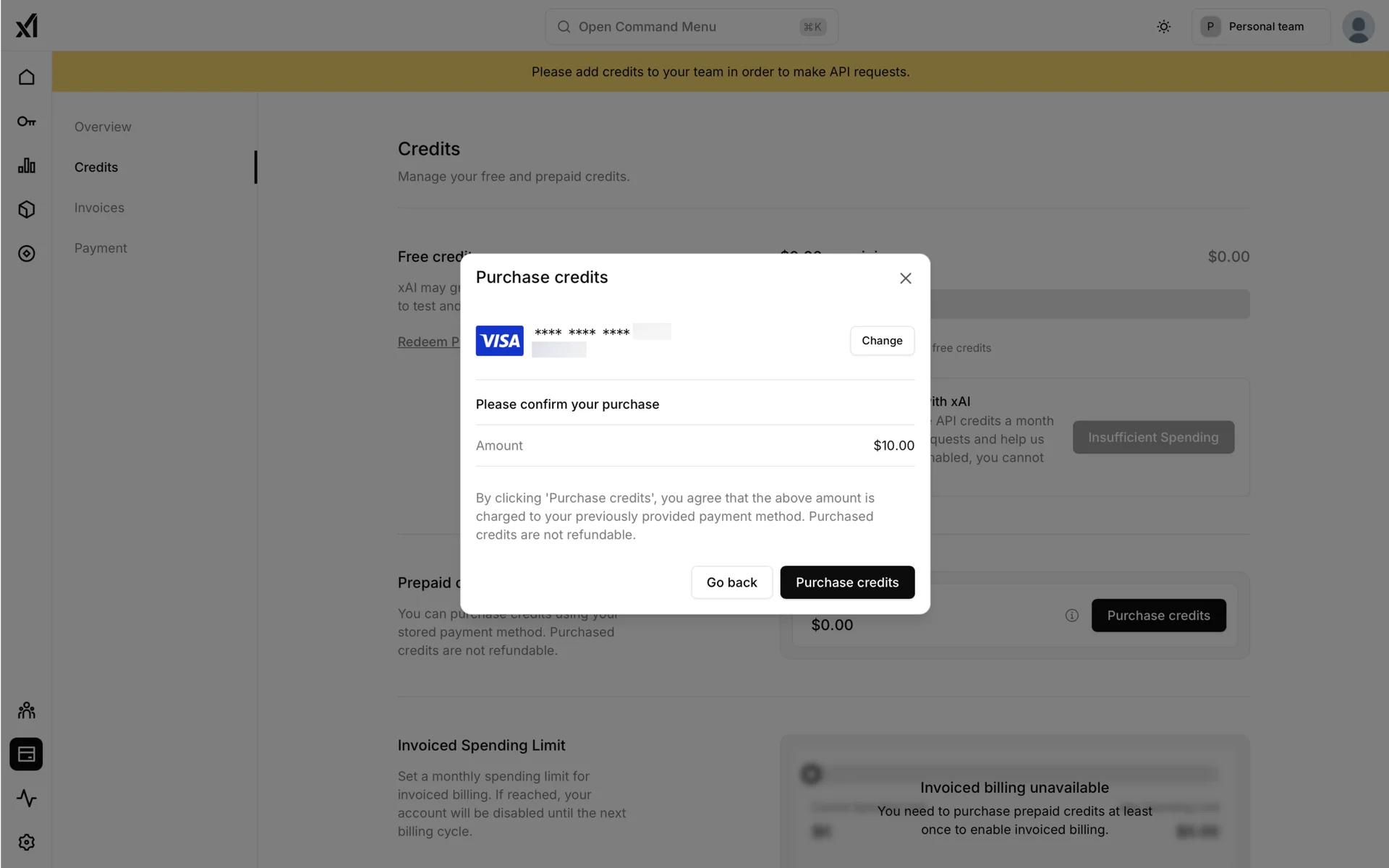Click the Open Command Menu search field
The image size is (1389, 868).
coord(691,27)
